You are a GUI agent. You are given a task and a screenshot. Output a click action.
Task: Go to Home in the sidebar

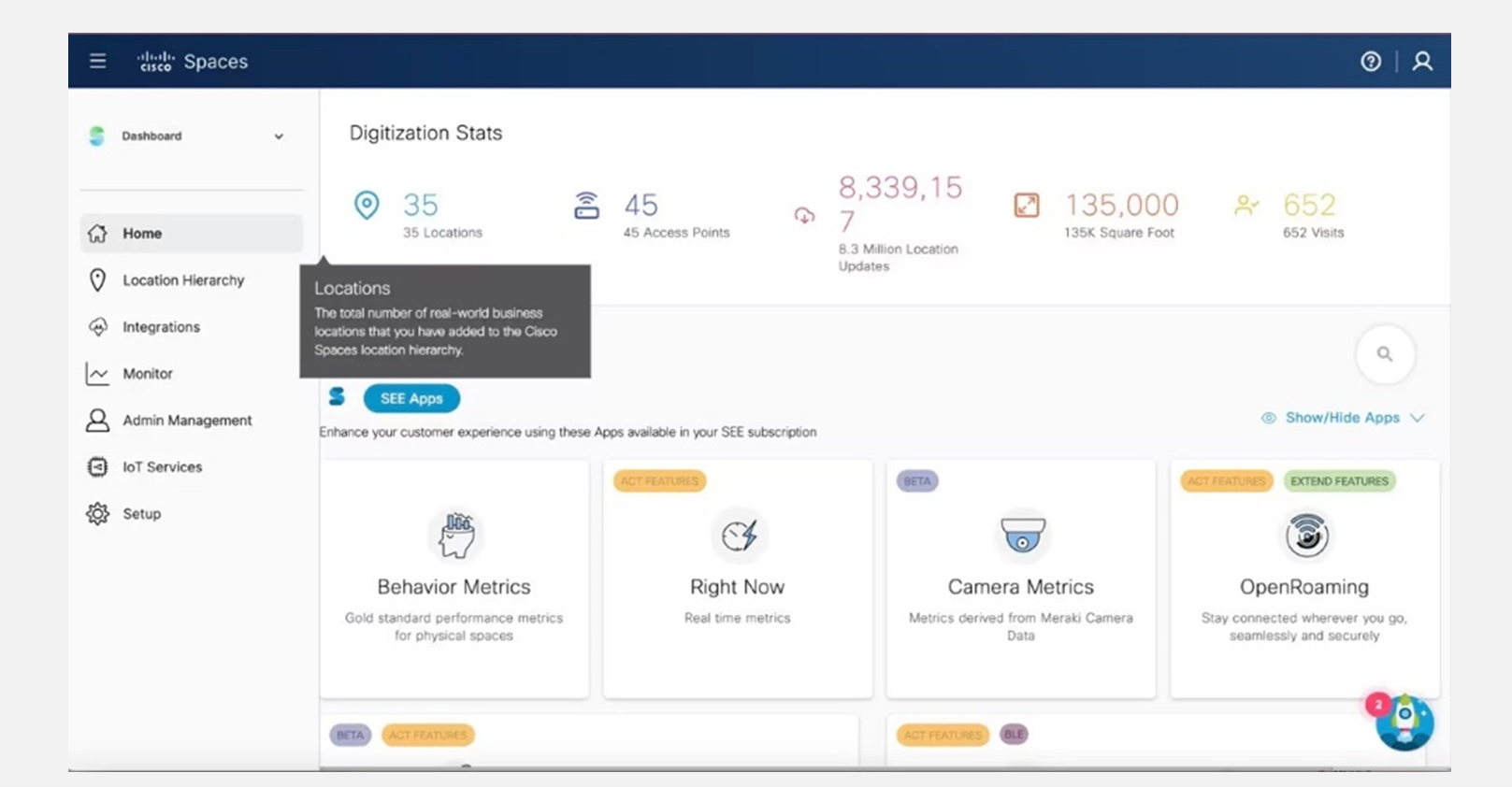(x=192, y=234)
